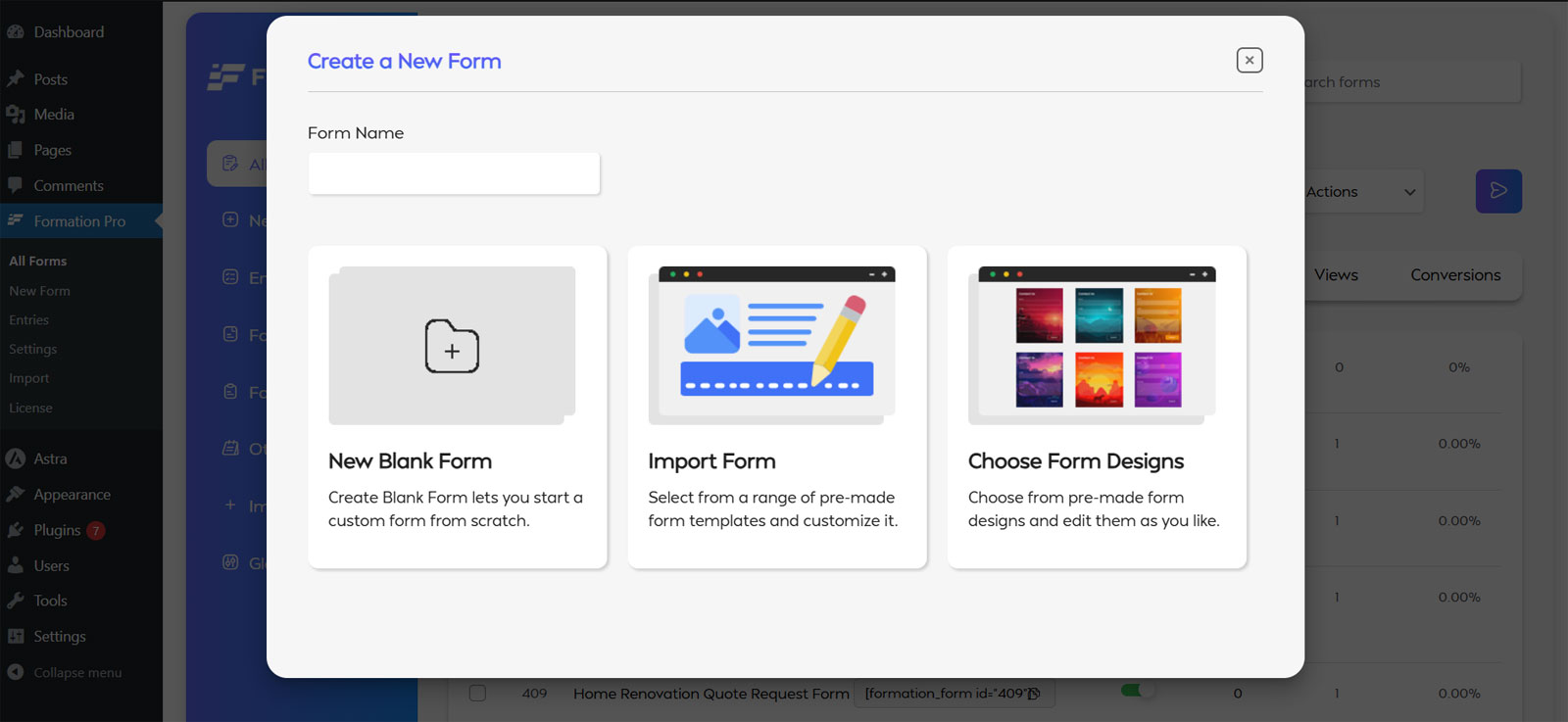Click the Users person icon
The image size is (1568, 722).
16,565
